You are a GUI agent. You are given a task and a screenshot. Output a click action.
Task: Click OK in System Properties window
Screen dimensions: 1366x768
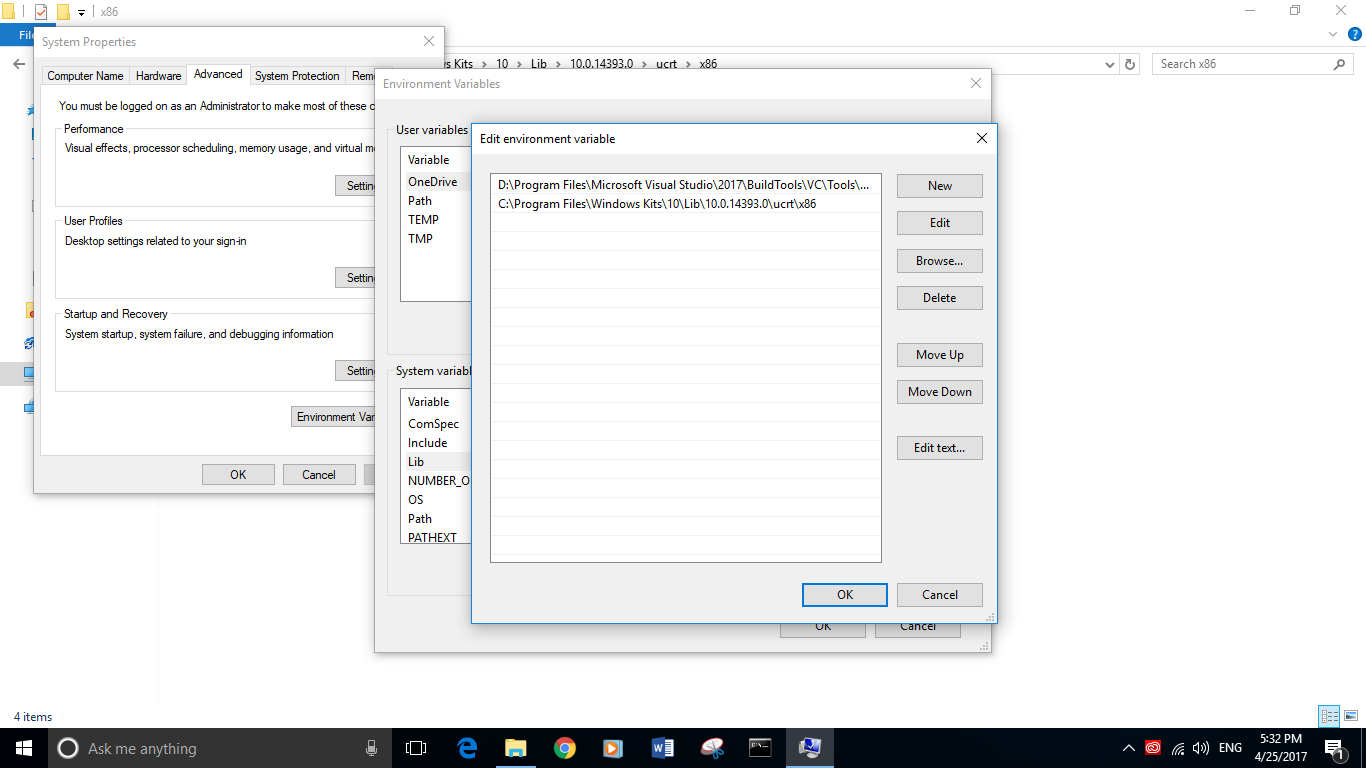(x=238, y=475)
